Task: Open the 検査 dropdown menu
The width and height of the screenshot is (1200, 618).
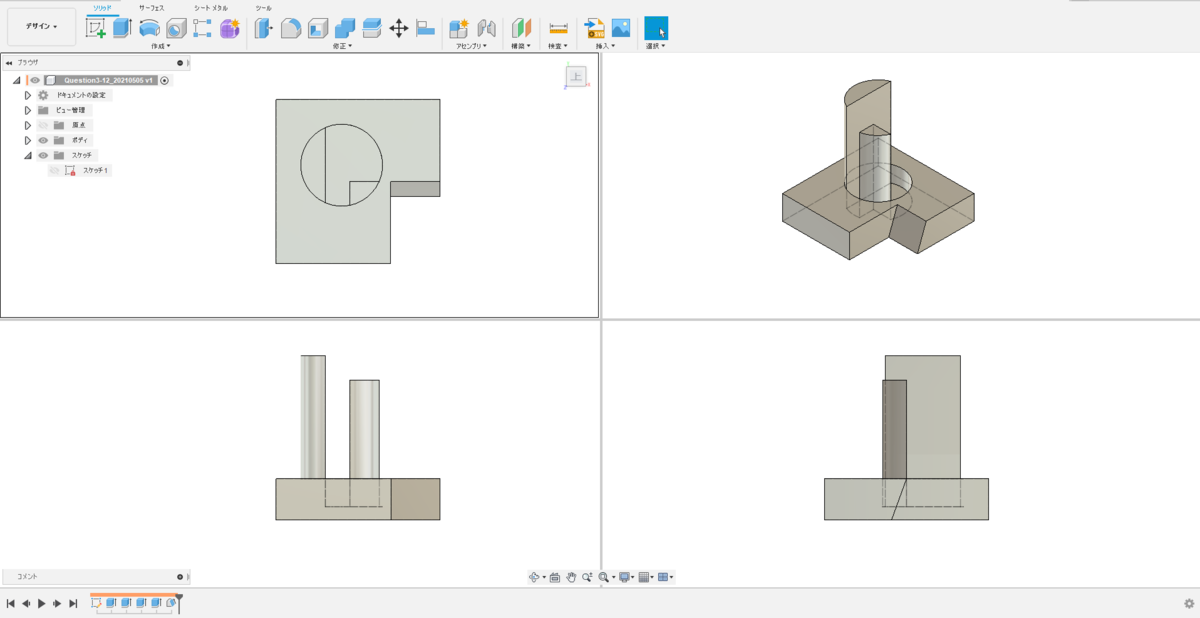Action: tap(558, 46)
